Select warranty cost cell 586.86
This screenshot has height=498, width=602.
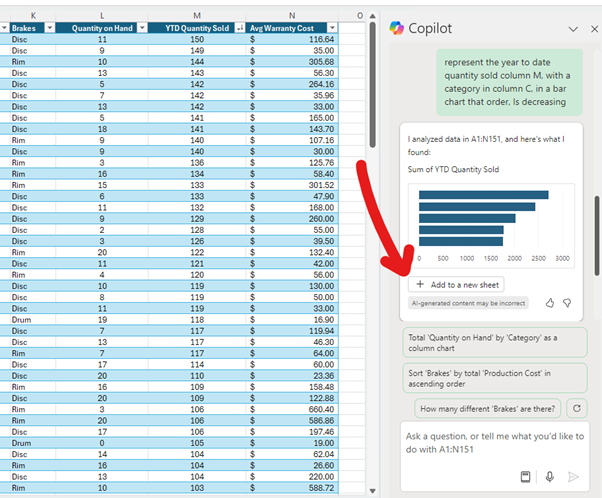pos(292,420)
